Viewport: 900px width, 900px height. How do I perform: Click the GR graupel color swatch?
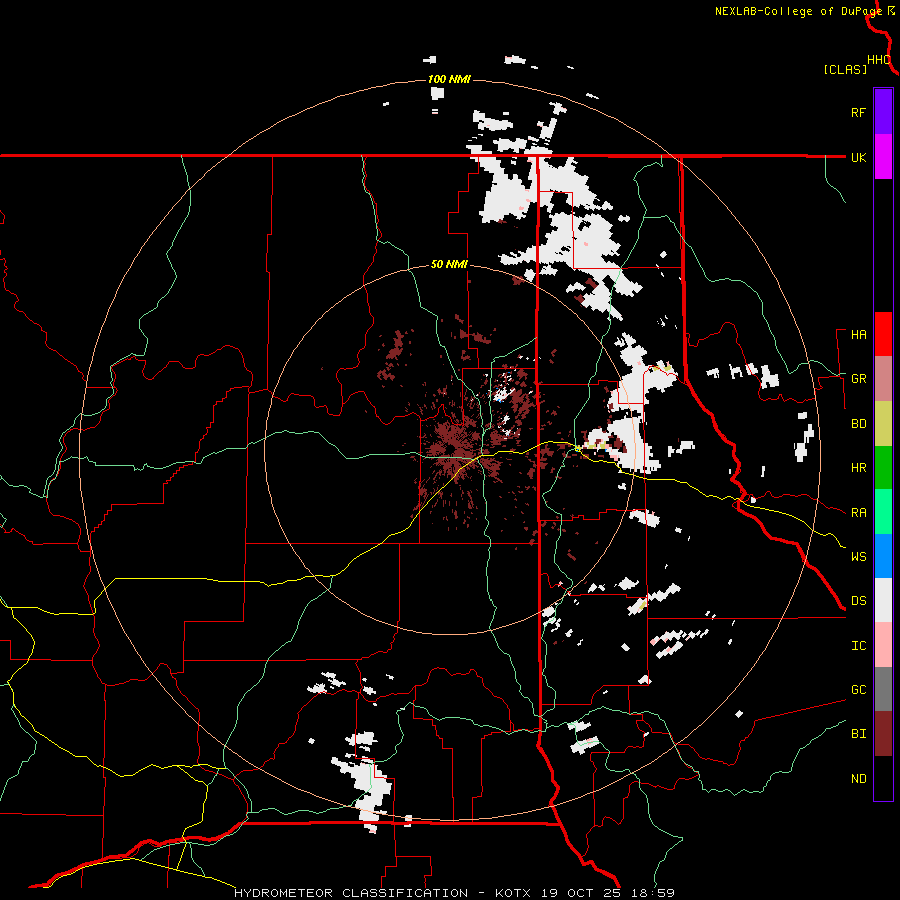coord(883,379)
